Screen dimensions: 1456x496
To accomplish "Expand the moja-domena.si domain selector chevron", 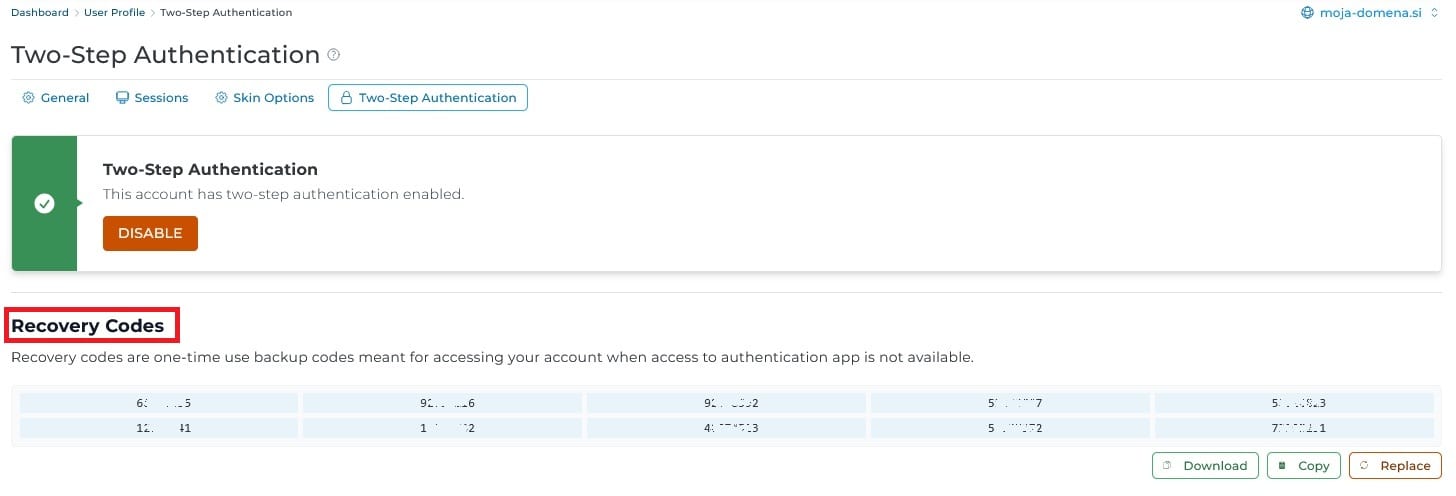I will (1435, 13).
